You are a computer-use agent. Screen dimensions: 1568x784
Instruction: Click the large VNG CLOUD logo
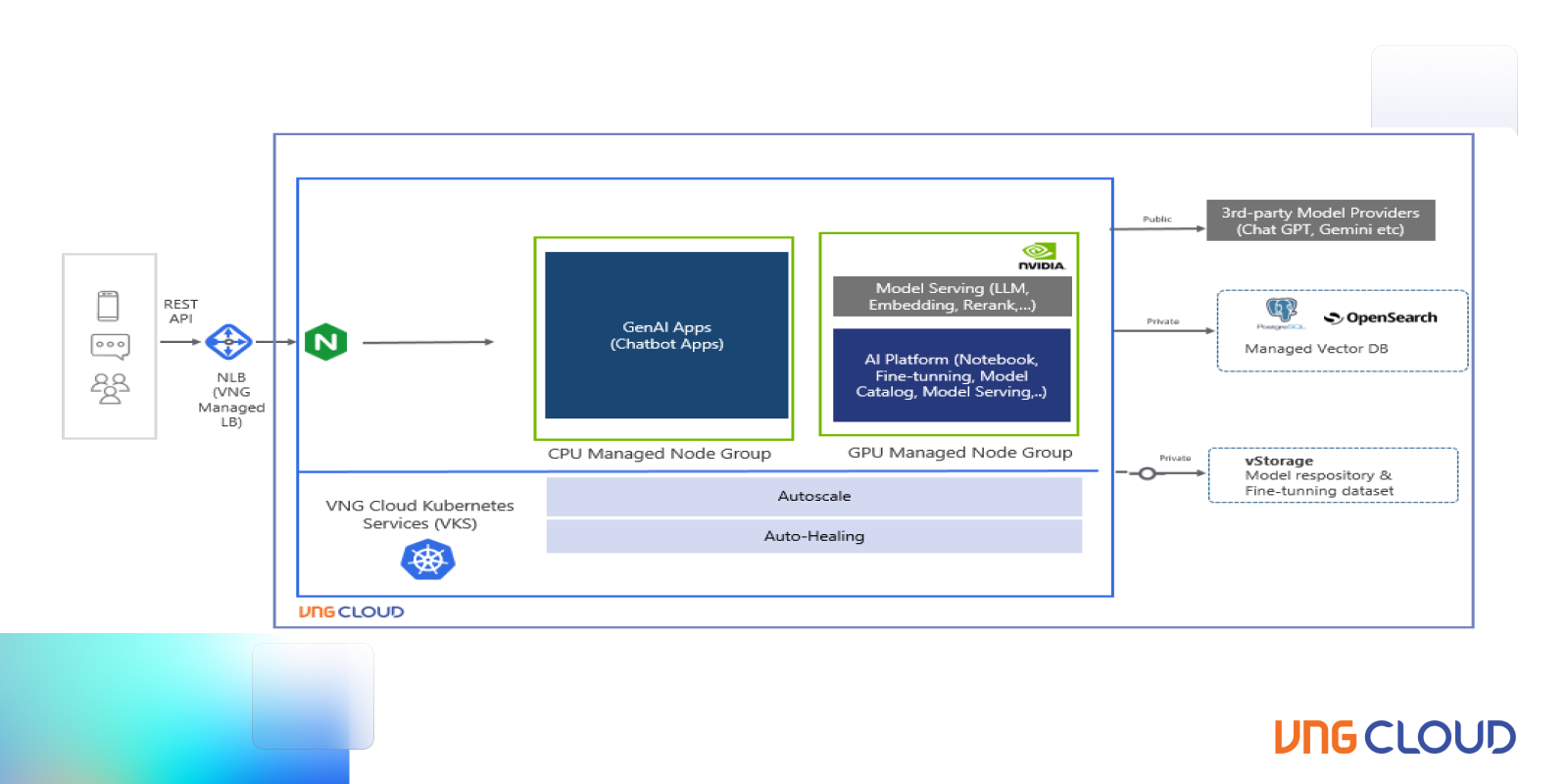[1395, 738]
